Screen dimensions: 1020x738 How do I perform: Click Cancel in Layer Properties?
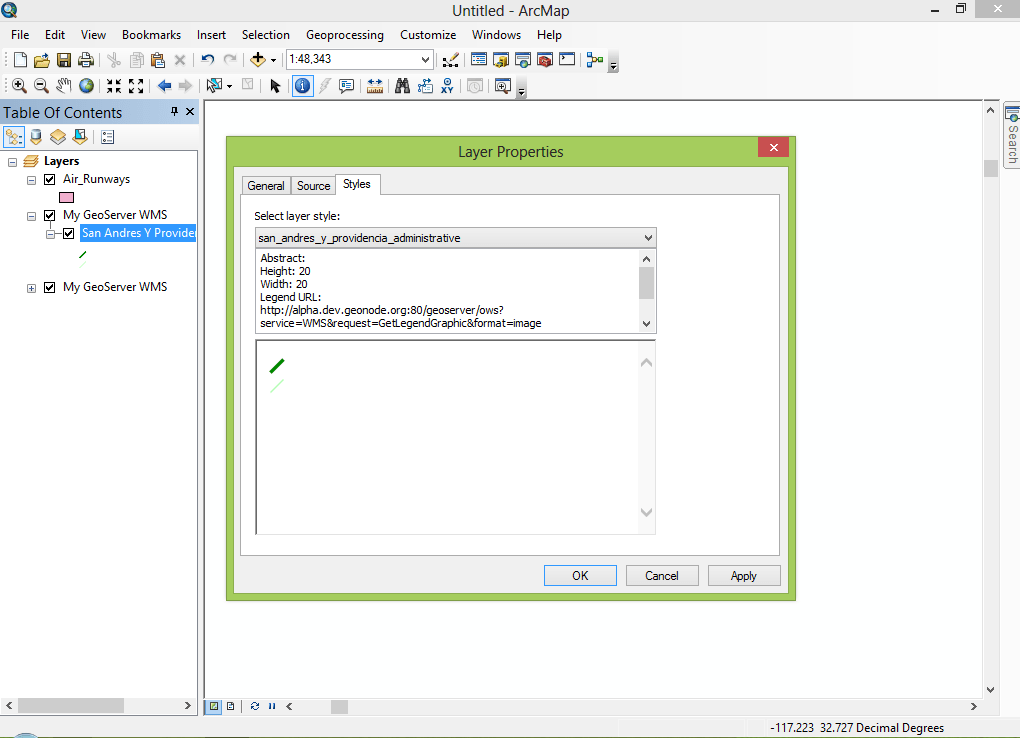(662, 576)
